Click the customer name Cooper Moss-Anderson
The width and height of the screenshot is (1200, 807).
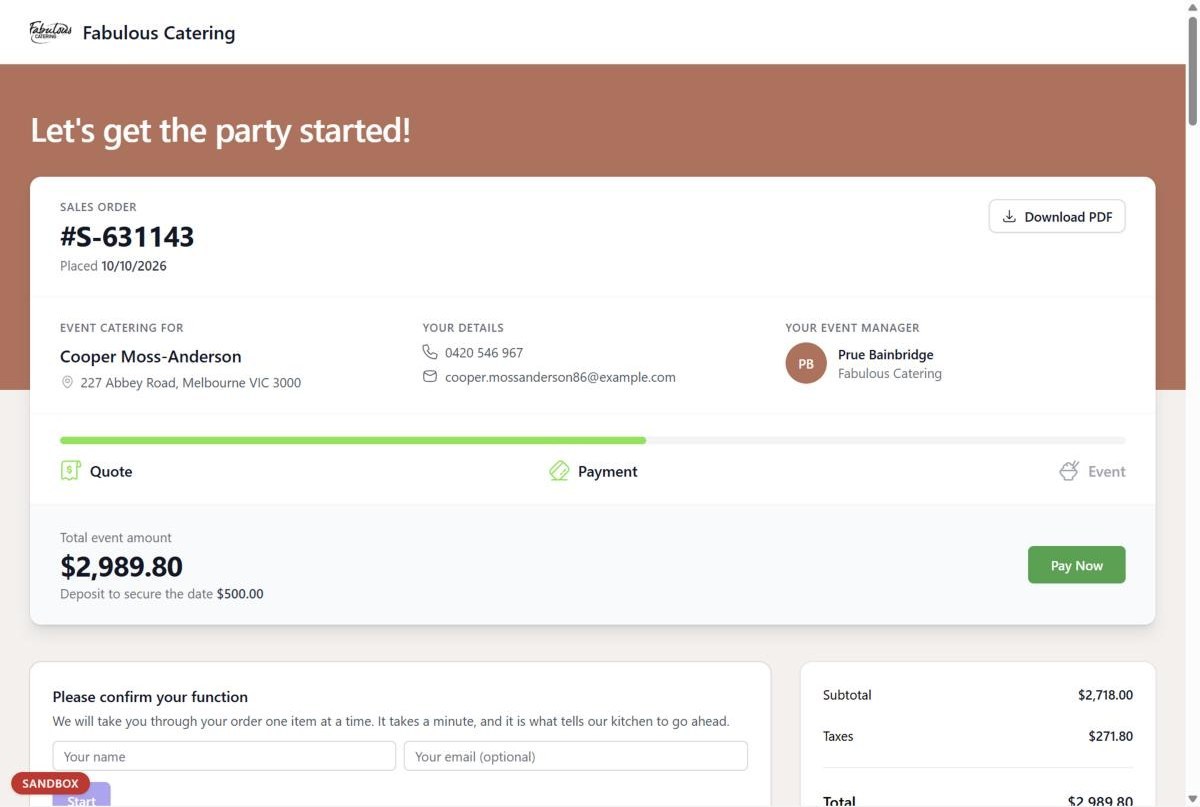151,356
